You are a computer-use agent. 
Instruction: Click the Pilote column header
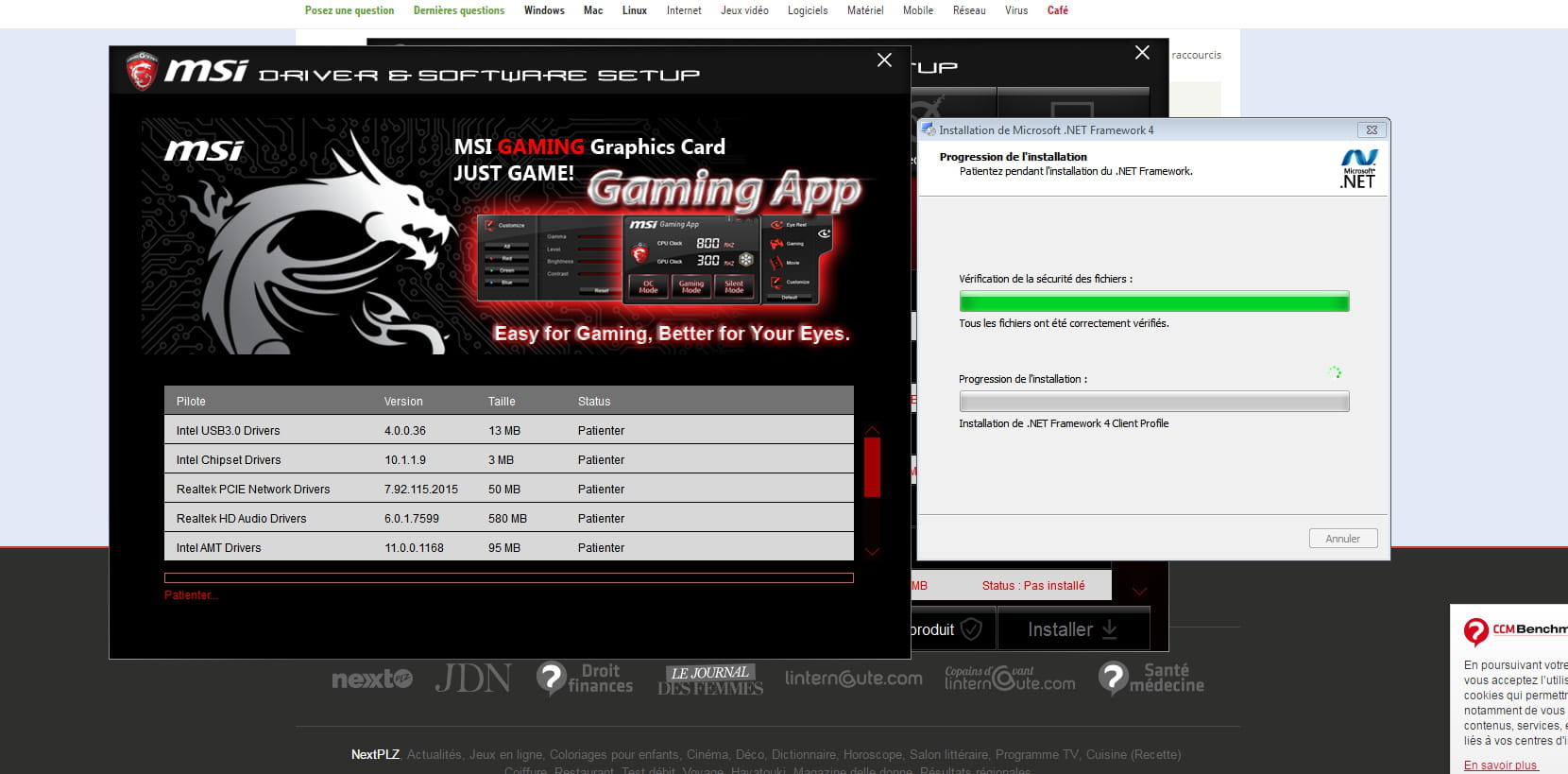pyautogui.click(x=191, y=401)
